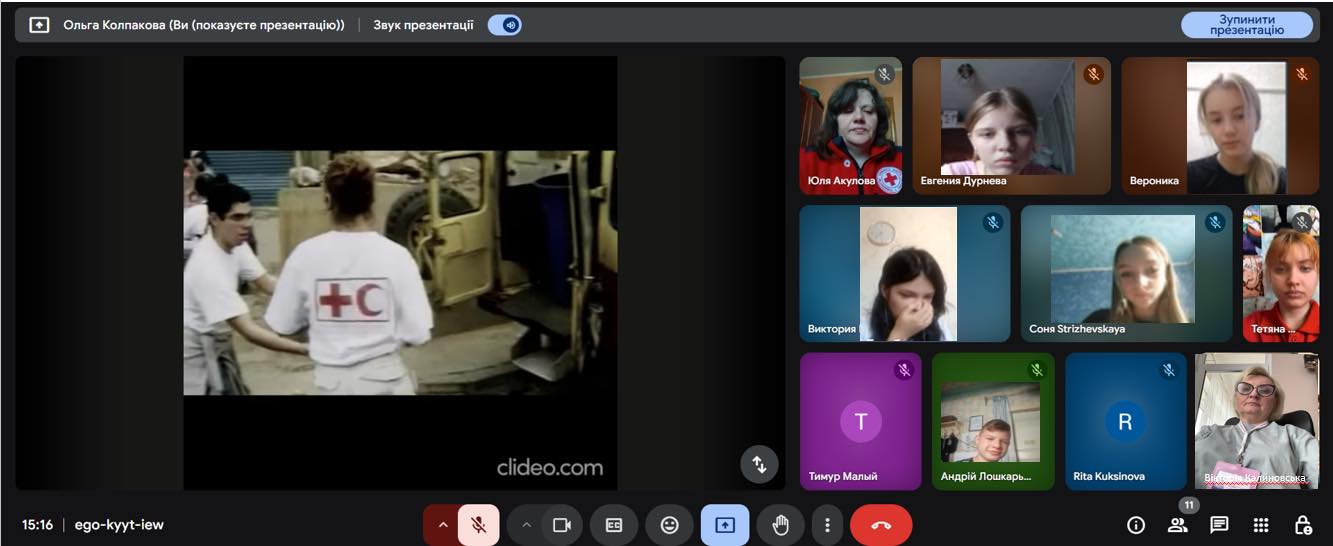Click the present screen button

pyautogui.click(x=724, y=525)
